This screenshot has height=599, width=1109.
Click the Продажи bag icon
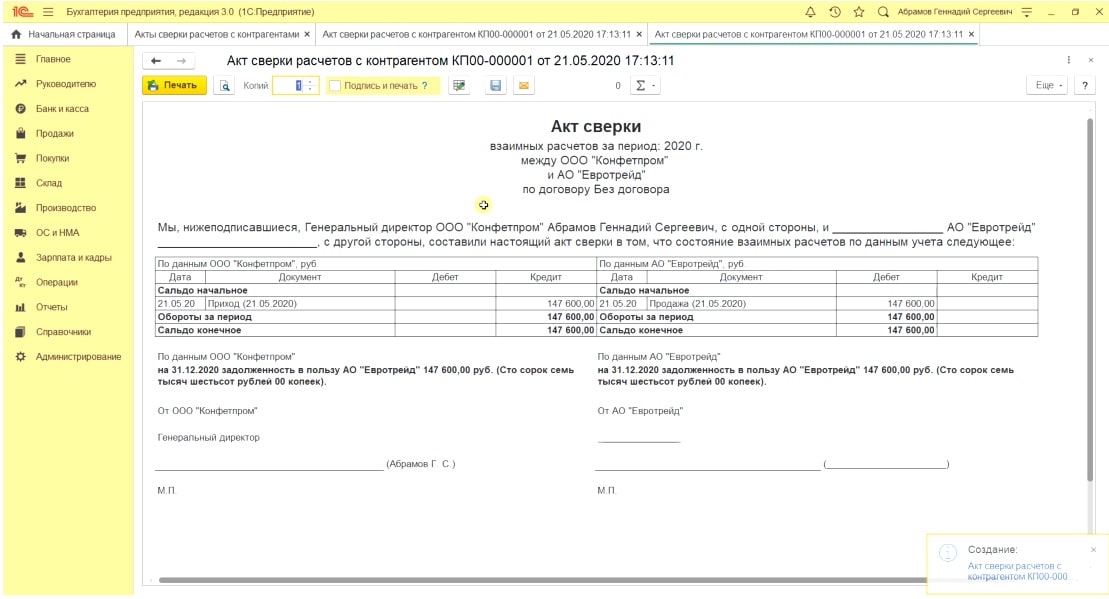point(21,134)
